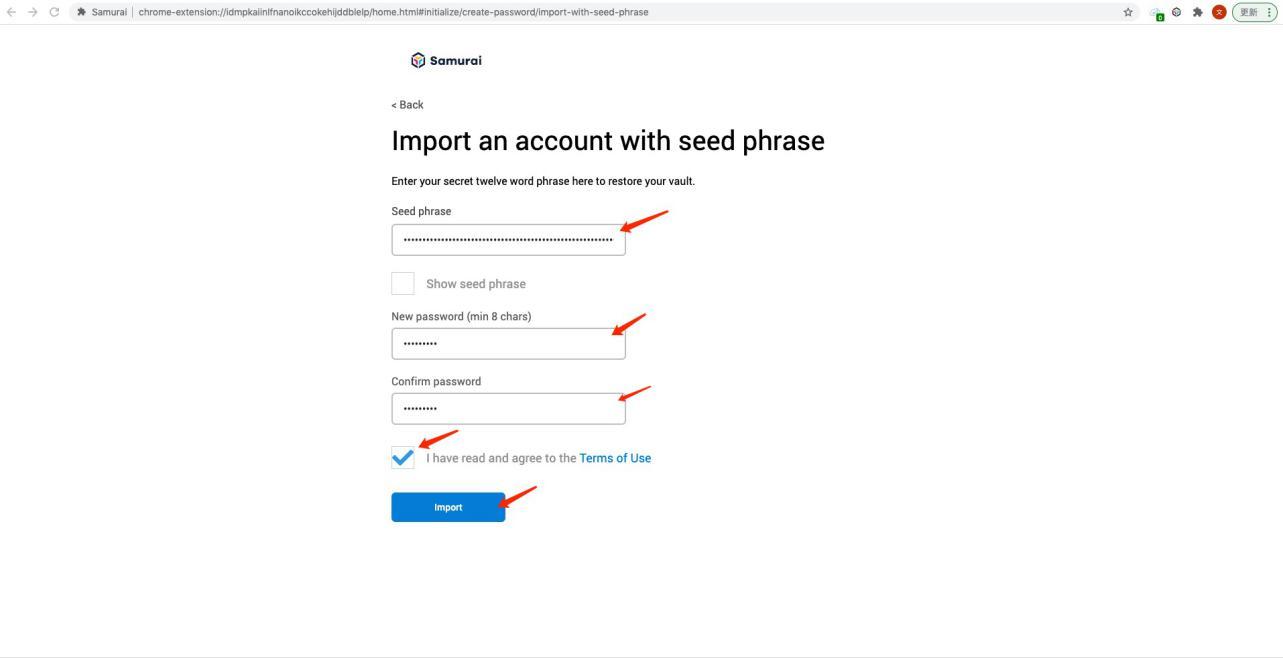Open the Extensions puzzle-piece menu
This screenshot has width=1283, height=658.
click(x=1197, y=12)
